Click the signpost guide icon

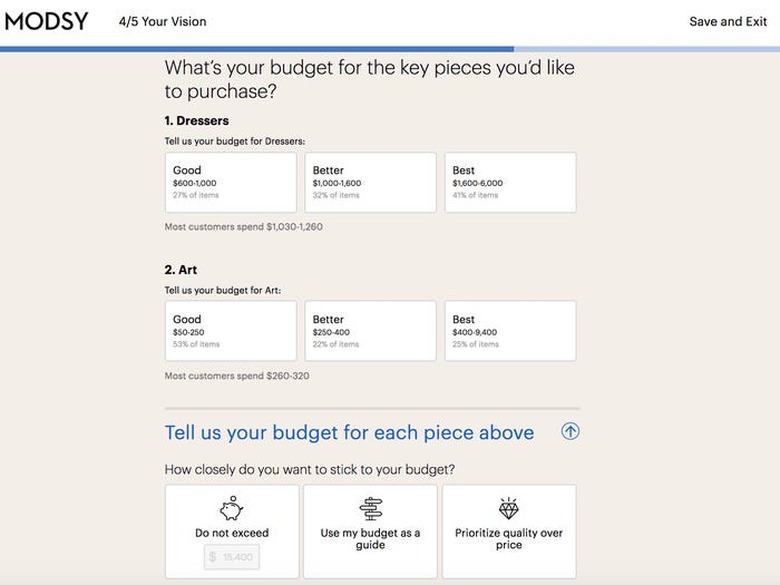(370, 509)
